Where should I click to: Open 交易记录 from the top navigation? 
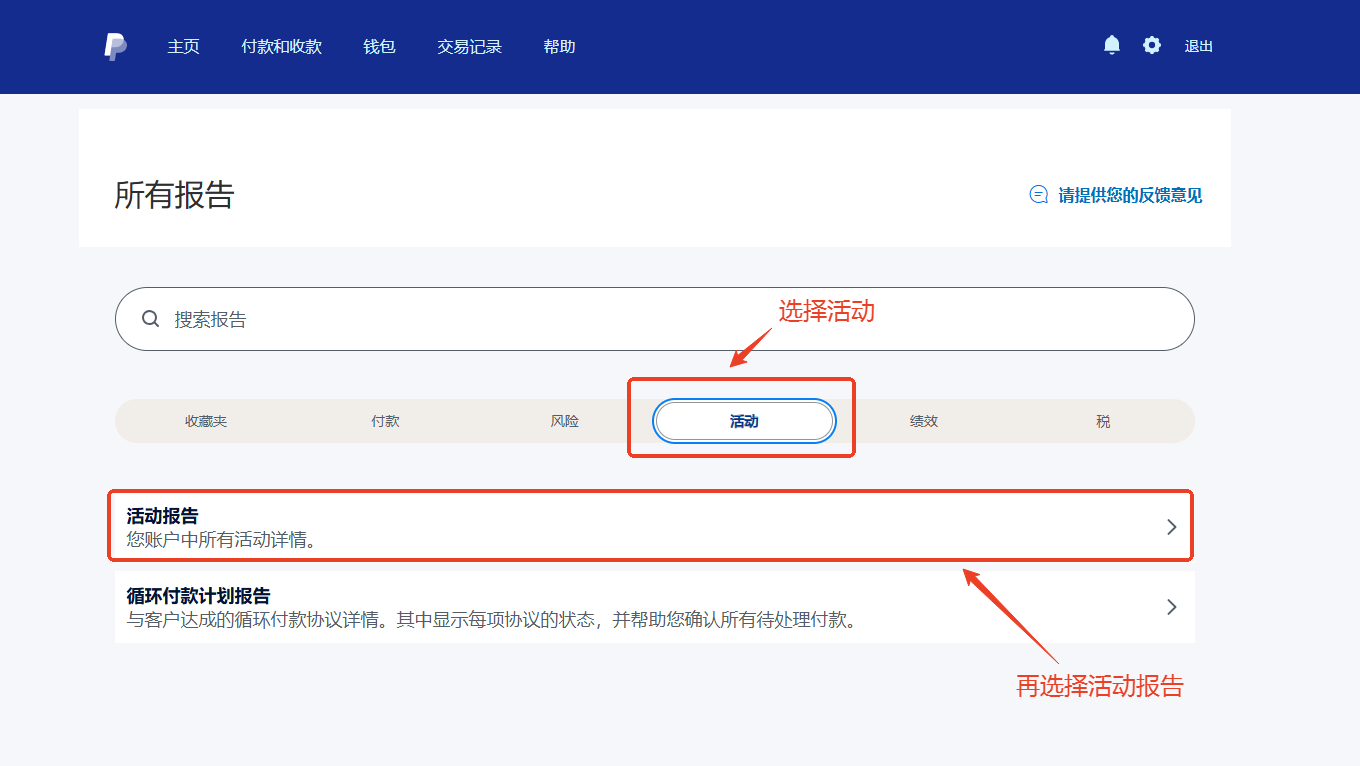pos(469,47)
